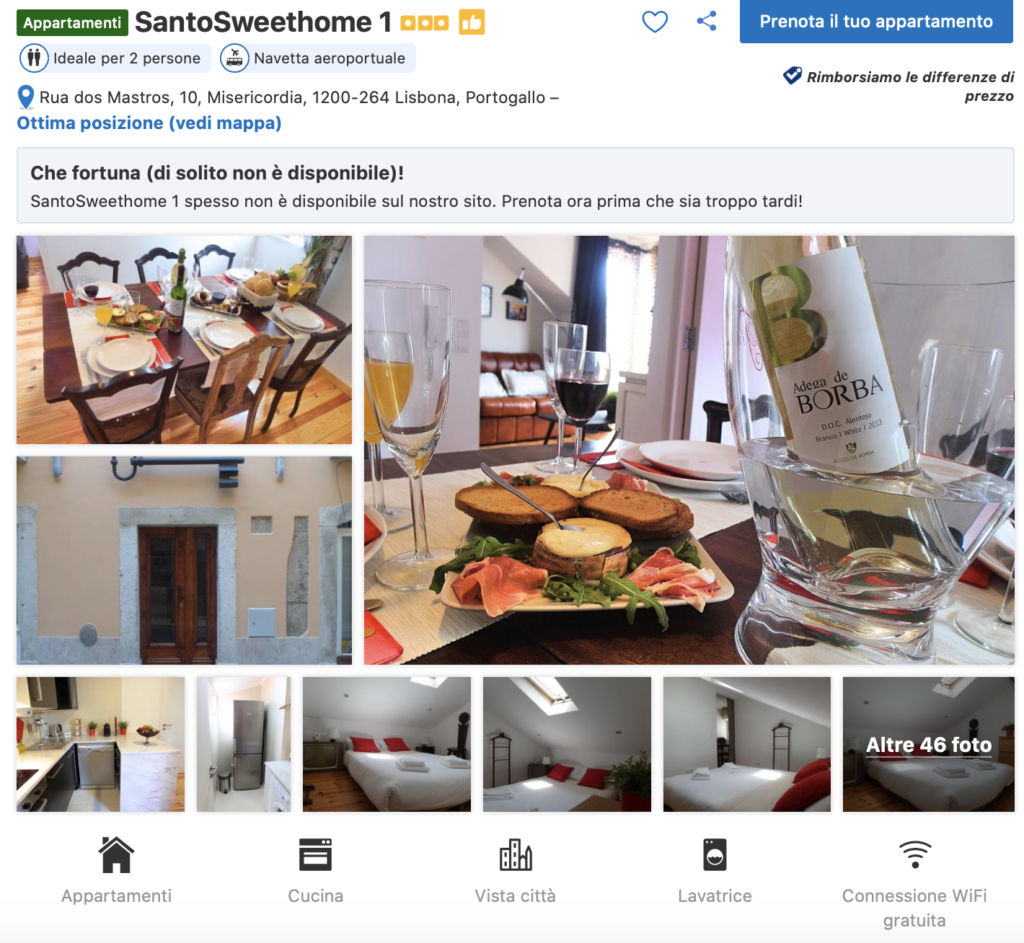Open the dining table photo
Viewport: 1024px width, 943px height.
click(x=184, y=340)
